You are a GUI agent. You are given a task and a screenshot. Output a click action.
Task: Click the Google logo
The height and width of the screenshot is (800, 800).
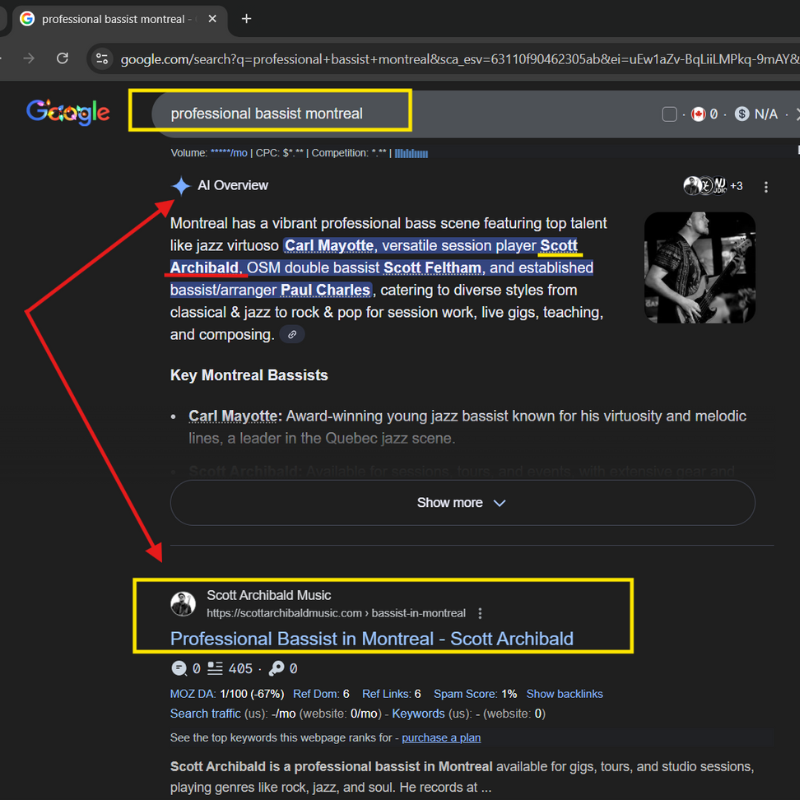coord(68,112)
